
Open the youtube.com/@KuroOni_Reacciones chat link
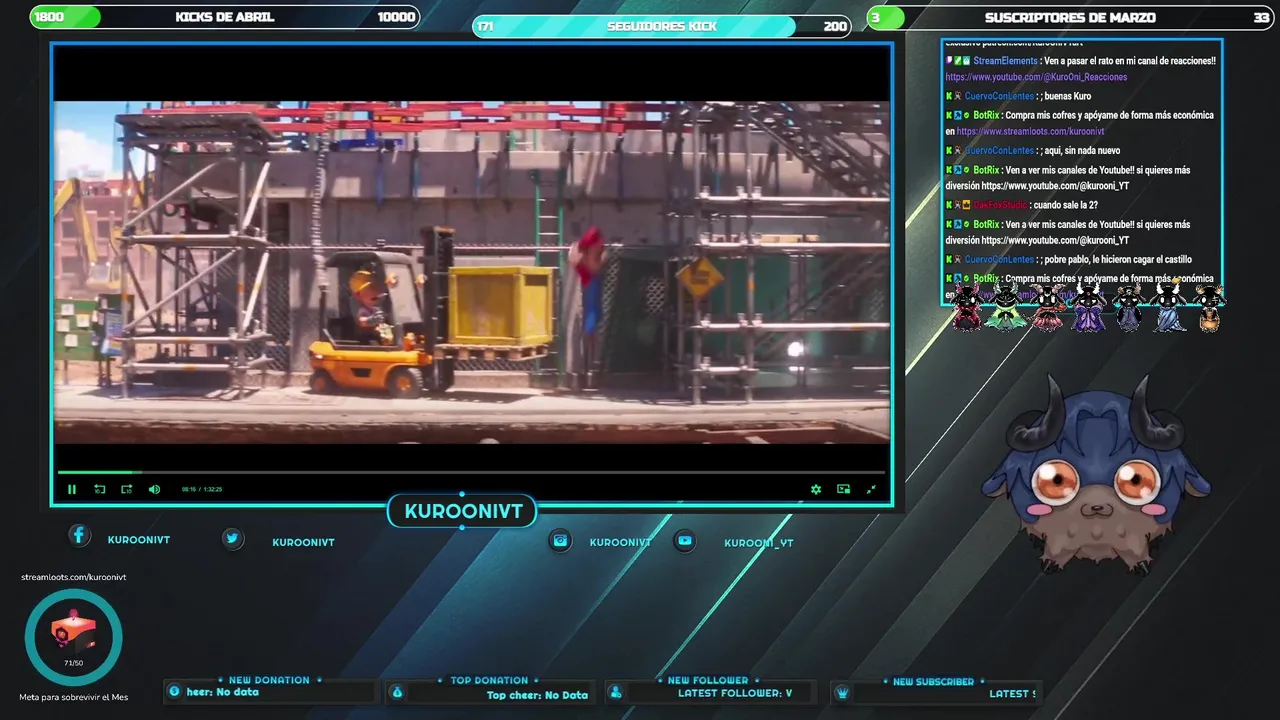click(x=1036, y=77)
